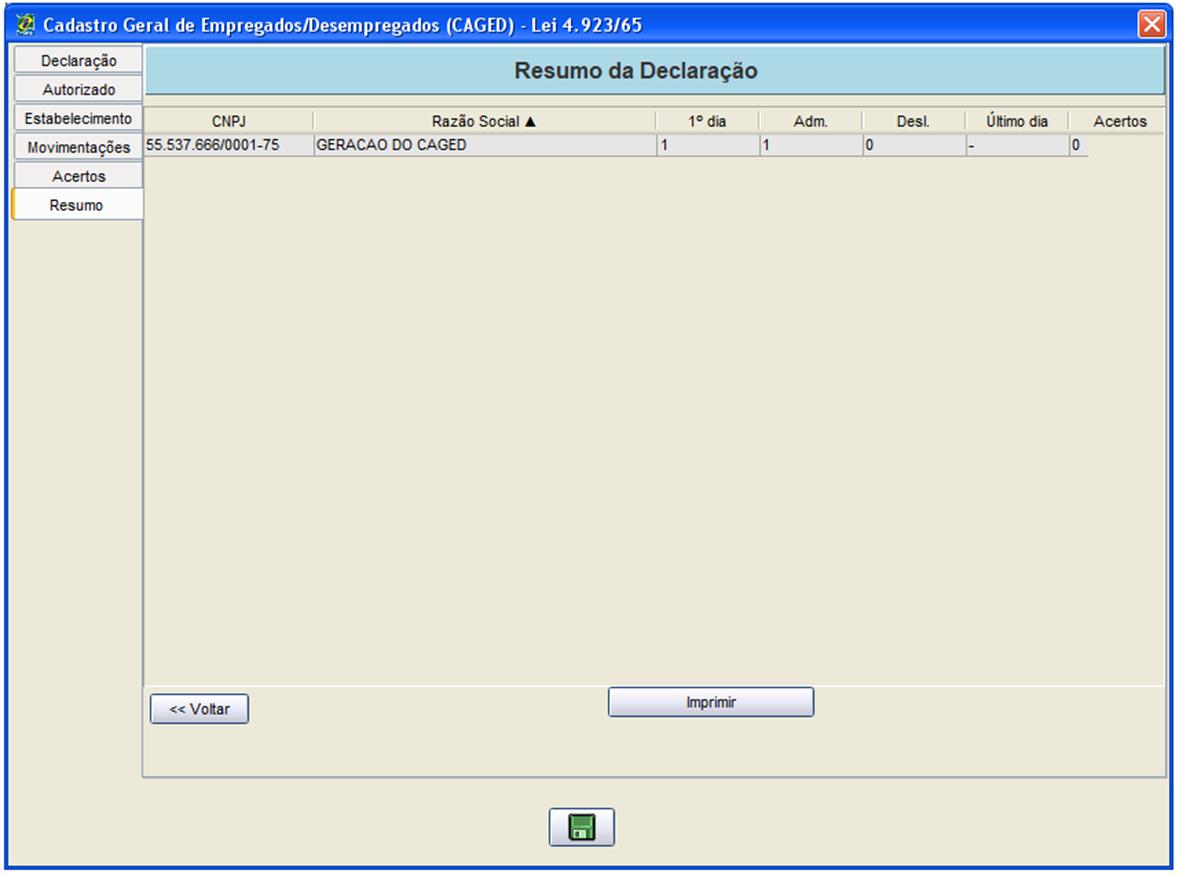Open the Acertos side tab
The image size is (1179, 874).
(78, 176)
